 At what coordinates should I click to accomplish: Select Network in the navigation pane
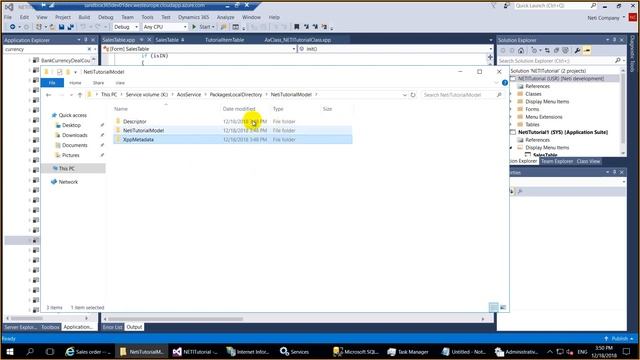point(68,182)
